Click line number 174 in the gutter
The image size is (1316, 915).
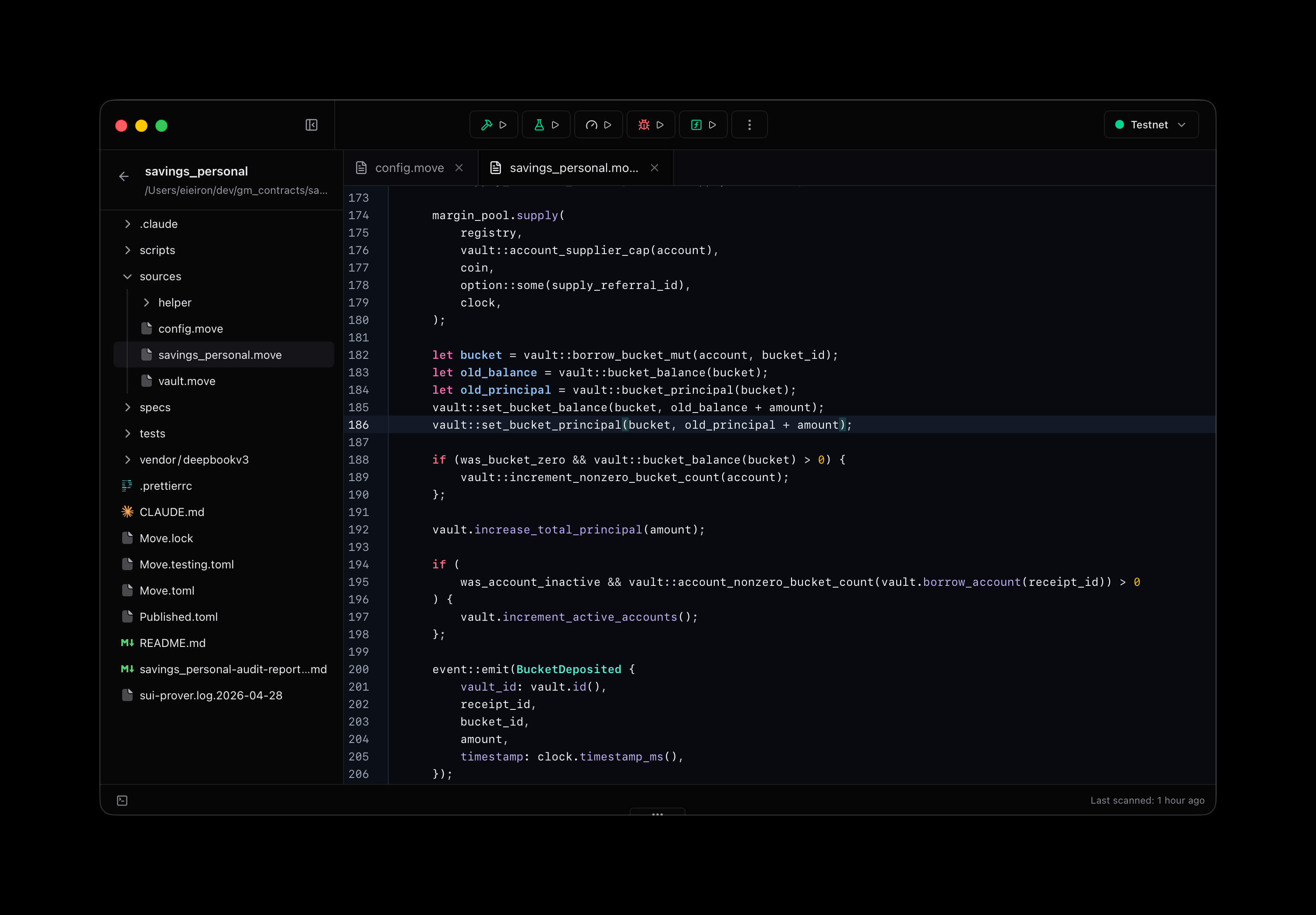(x=359, y=216)
